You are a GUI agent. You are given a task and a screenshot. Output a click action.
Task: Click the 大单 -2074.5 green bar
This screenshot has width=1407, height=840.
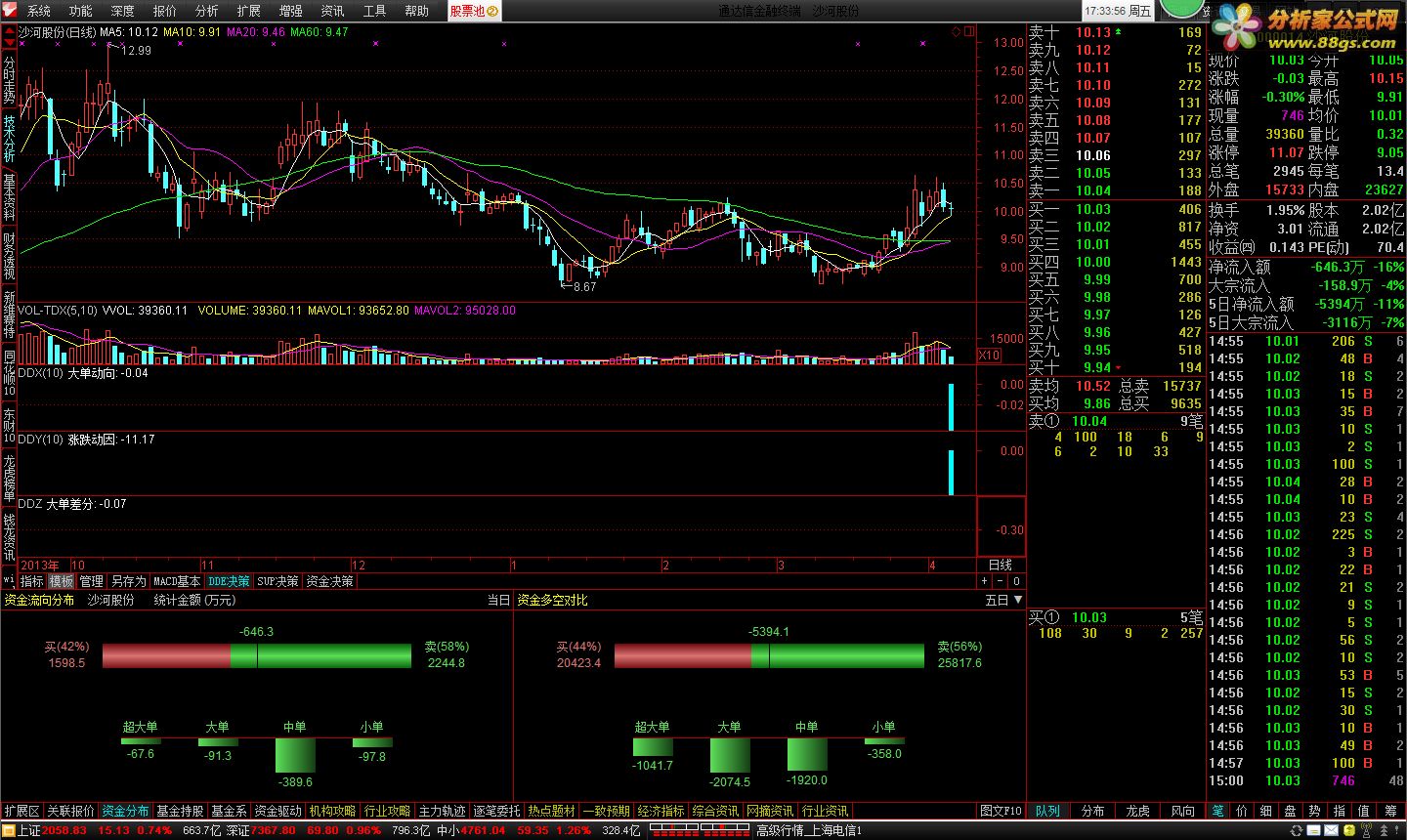pyautogui.click(x=730, y=756)
